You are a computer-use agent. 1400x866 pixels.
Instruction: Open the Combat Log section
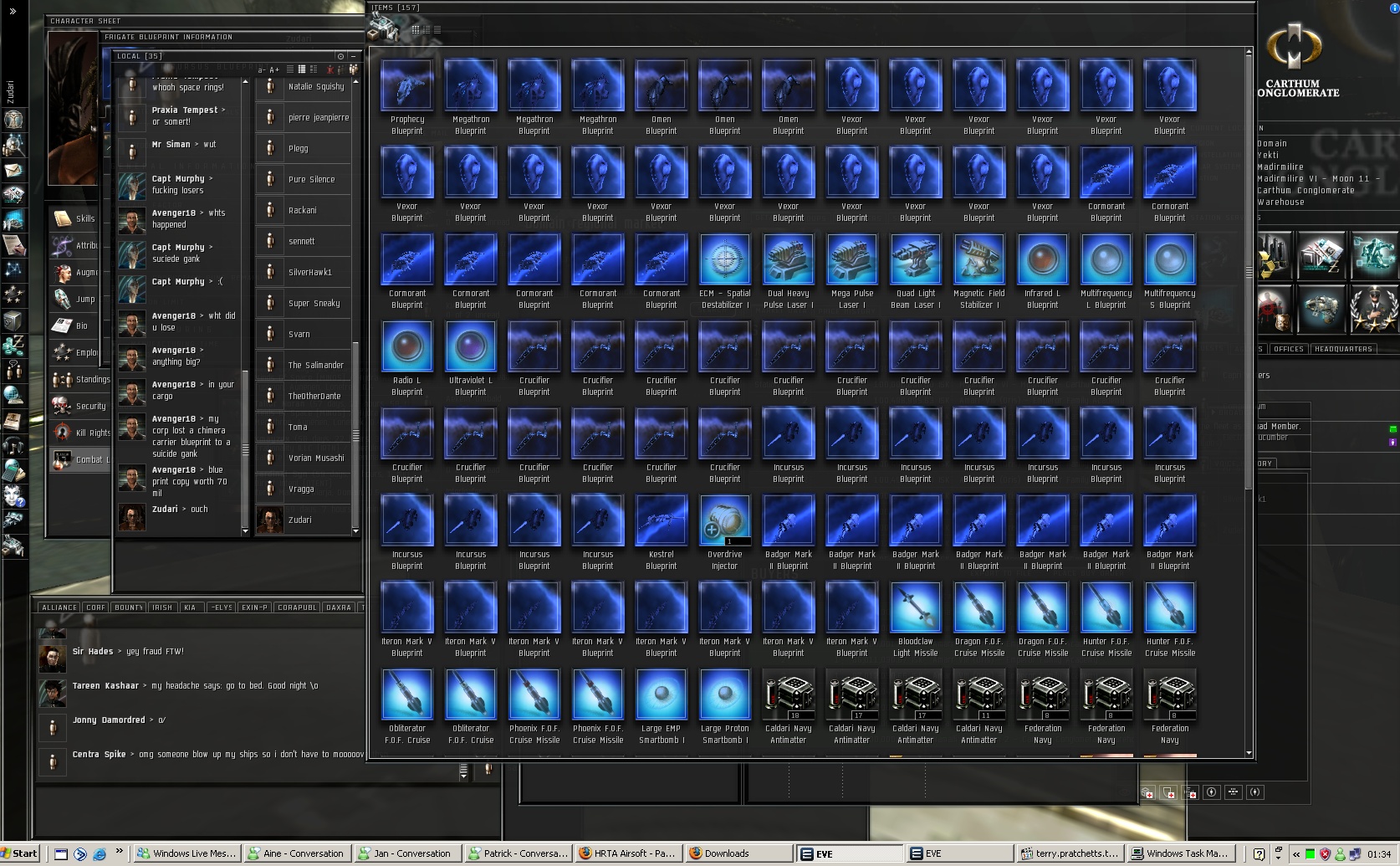[79, 459]
